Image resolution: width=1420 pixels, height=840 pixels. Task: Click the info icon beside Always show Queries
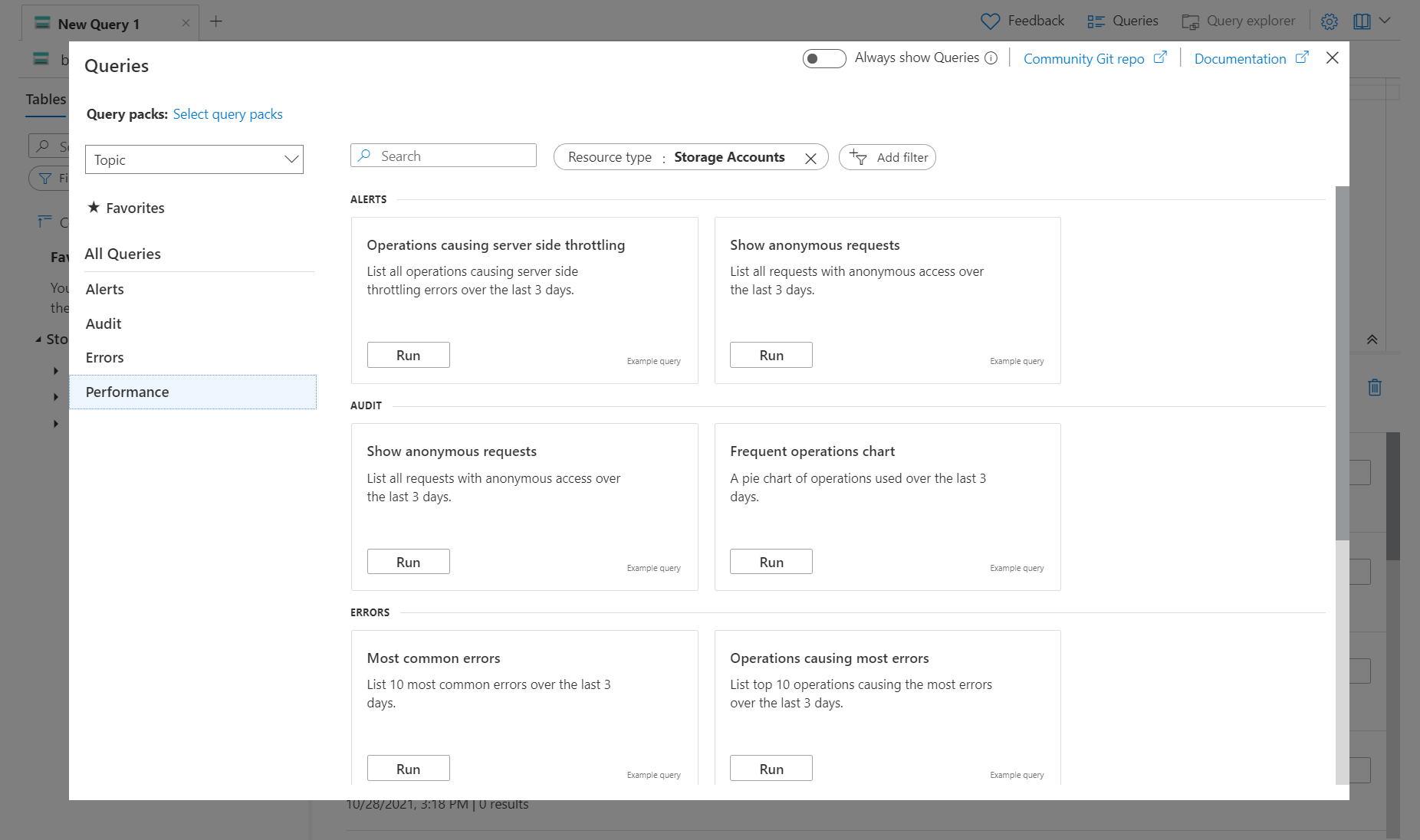(991, 58)
